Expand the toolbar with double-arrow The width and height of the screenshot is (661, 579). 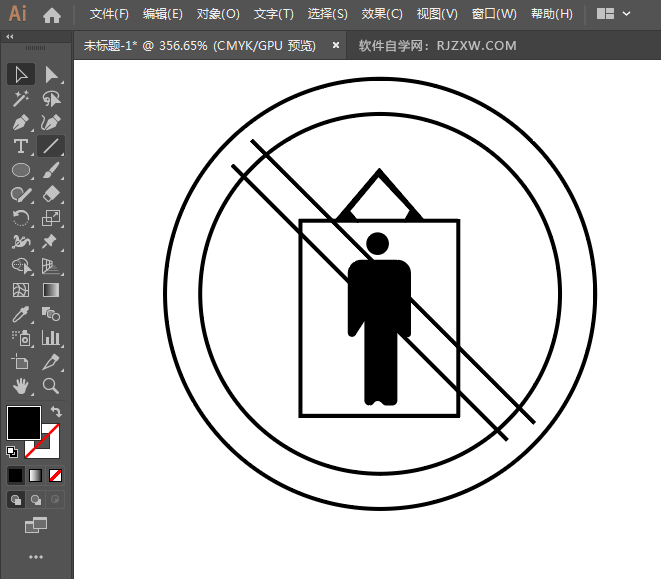pyautogui.click(x=10, y=36)
